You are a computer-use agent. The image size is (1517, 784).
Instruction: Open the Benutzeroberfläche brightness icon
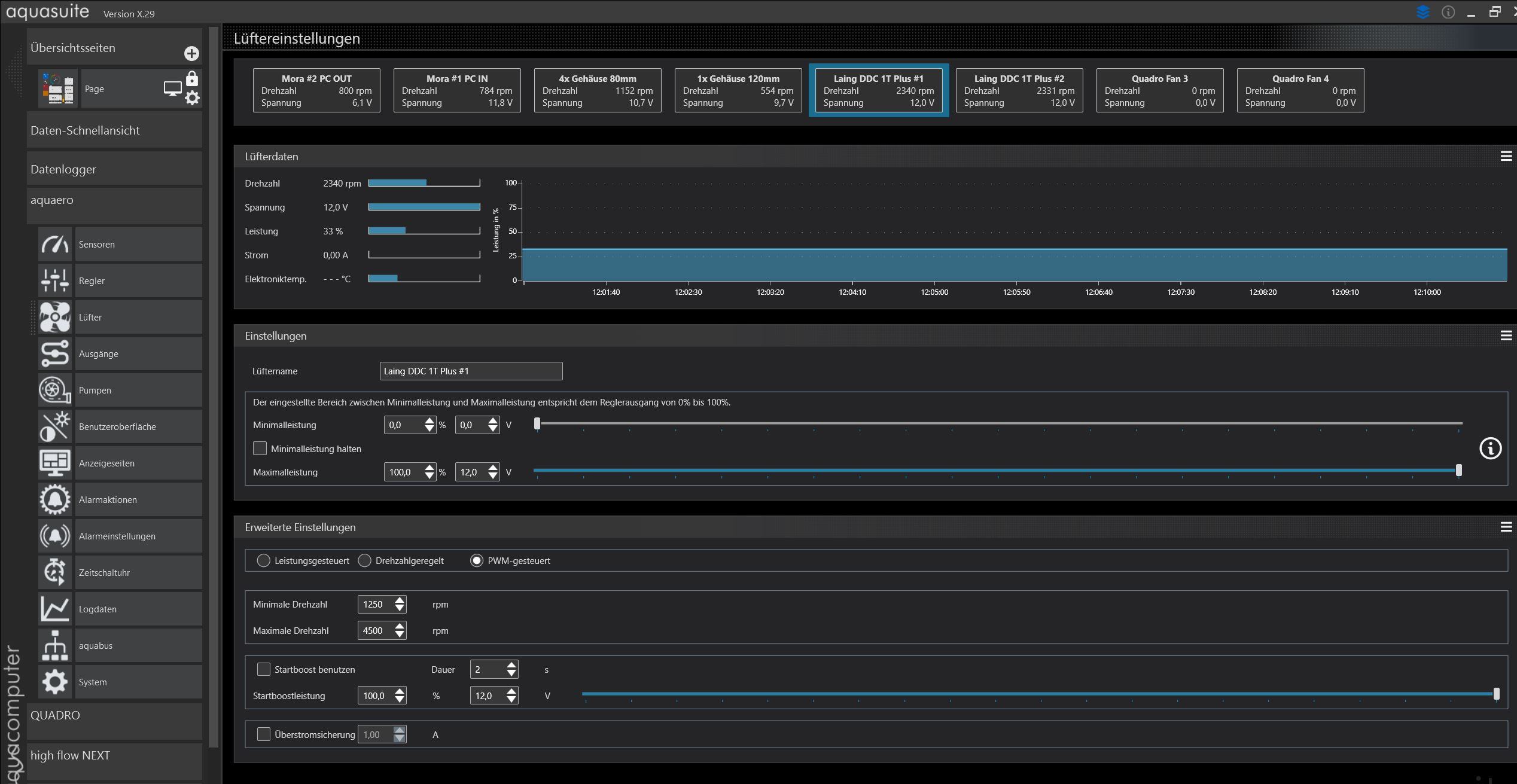tap(55, 426)
